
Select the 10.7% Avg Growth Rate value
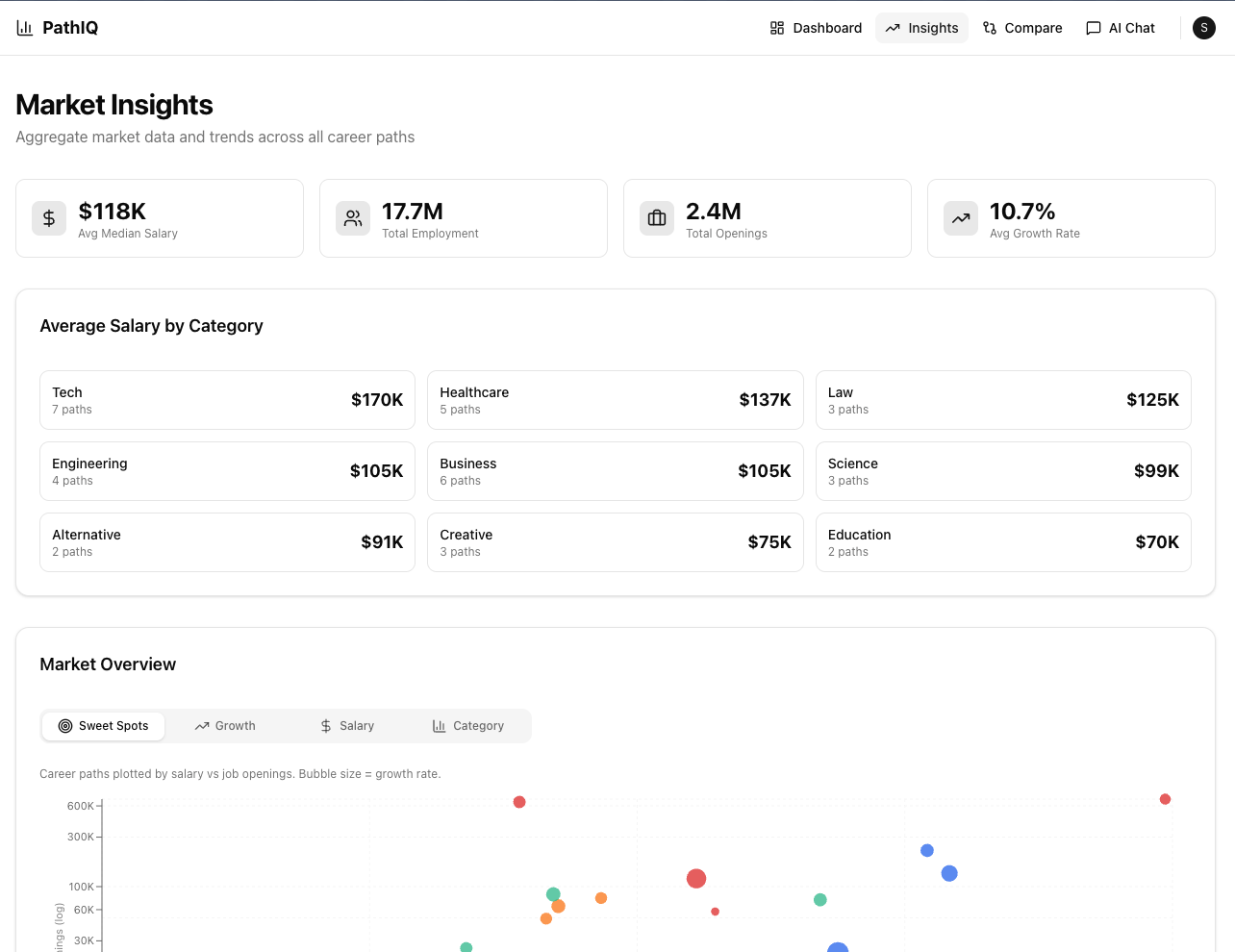point(1022,212)
